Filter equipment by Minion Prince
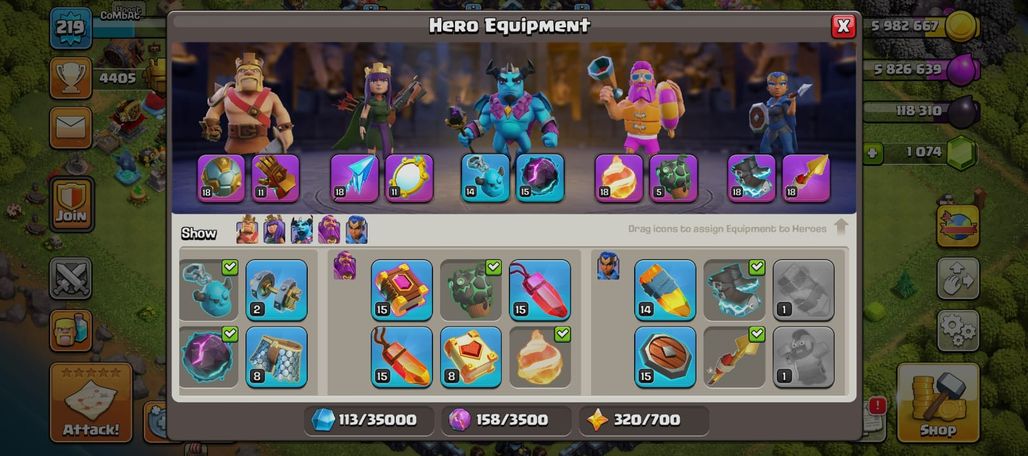The height and width of the screenshot is (456, 1028). [x=302, y=230]
